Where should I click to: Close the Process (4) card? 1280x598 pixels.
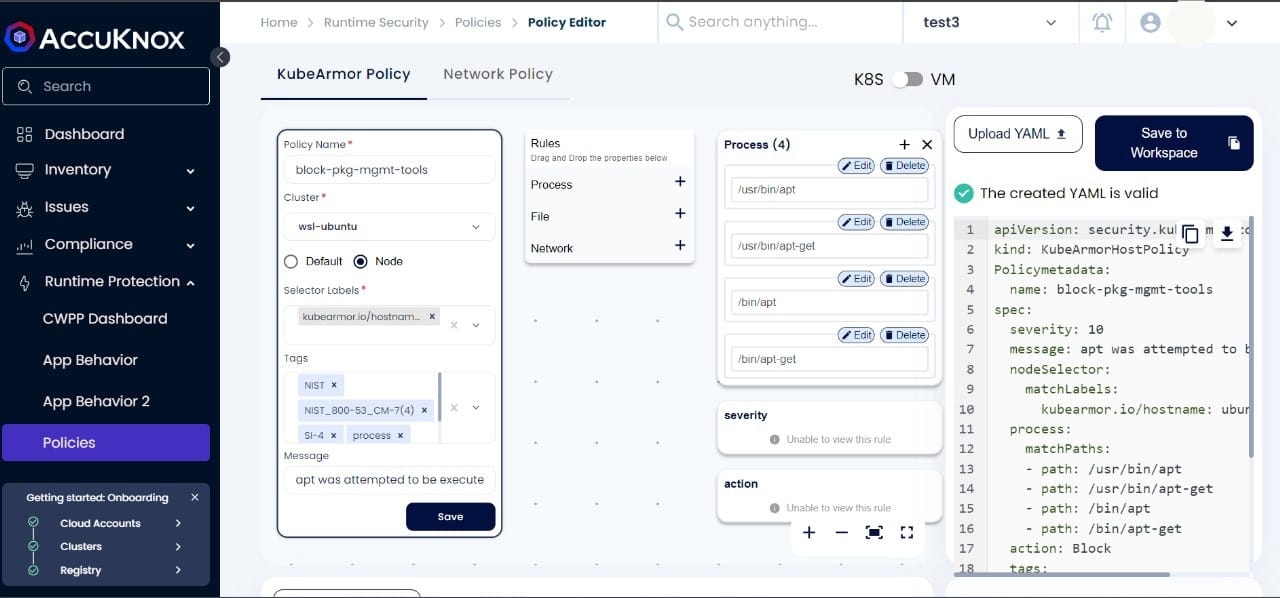tap(927, 145)
